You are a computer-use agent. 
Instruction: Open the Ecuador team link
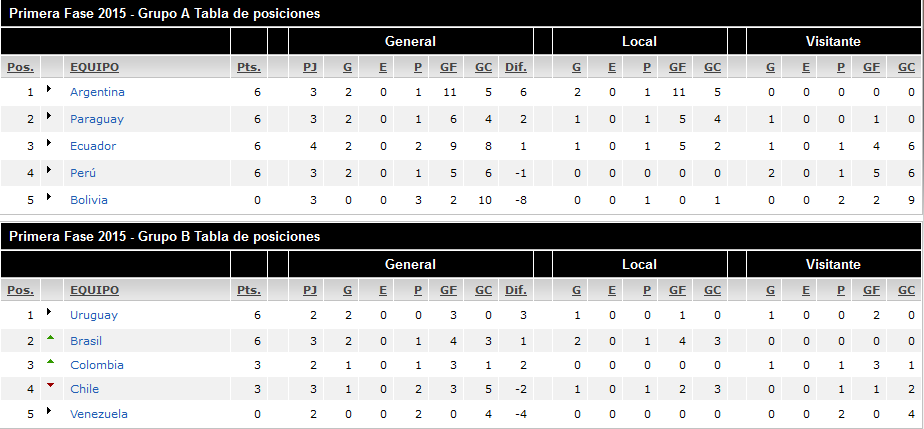(93, 146)
